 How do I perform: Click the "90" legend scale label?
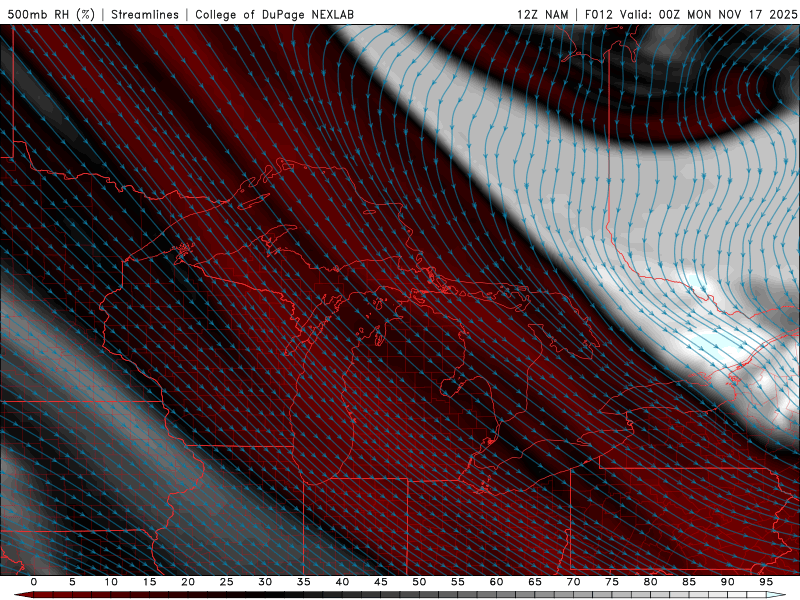(727, 582)
